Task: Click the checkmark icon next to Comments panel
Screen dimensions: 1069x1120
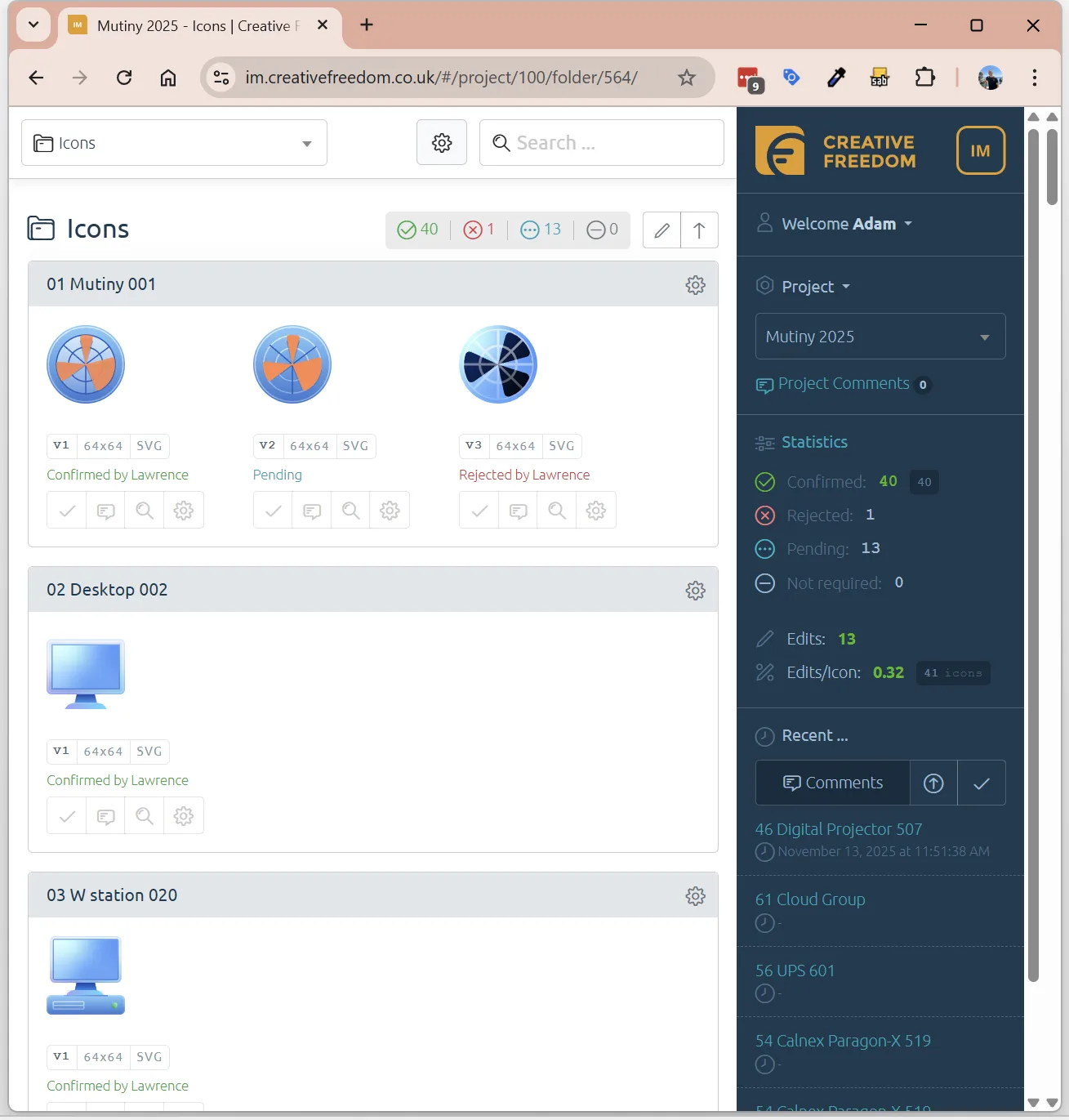Action: pos(981,782)
